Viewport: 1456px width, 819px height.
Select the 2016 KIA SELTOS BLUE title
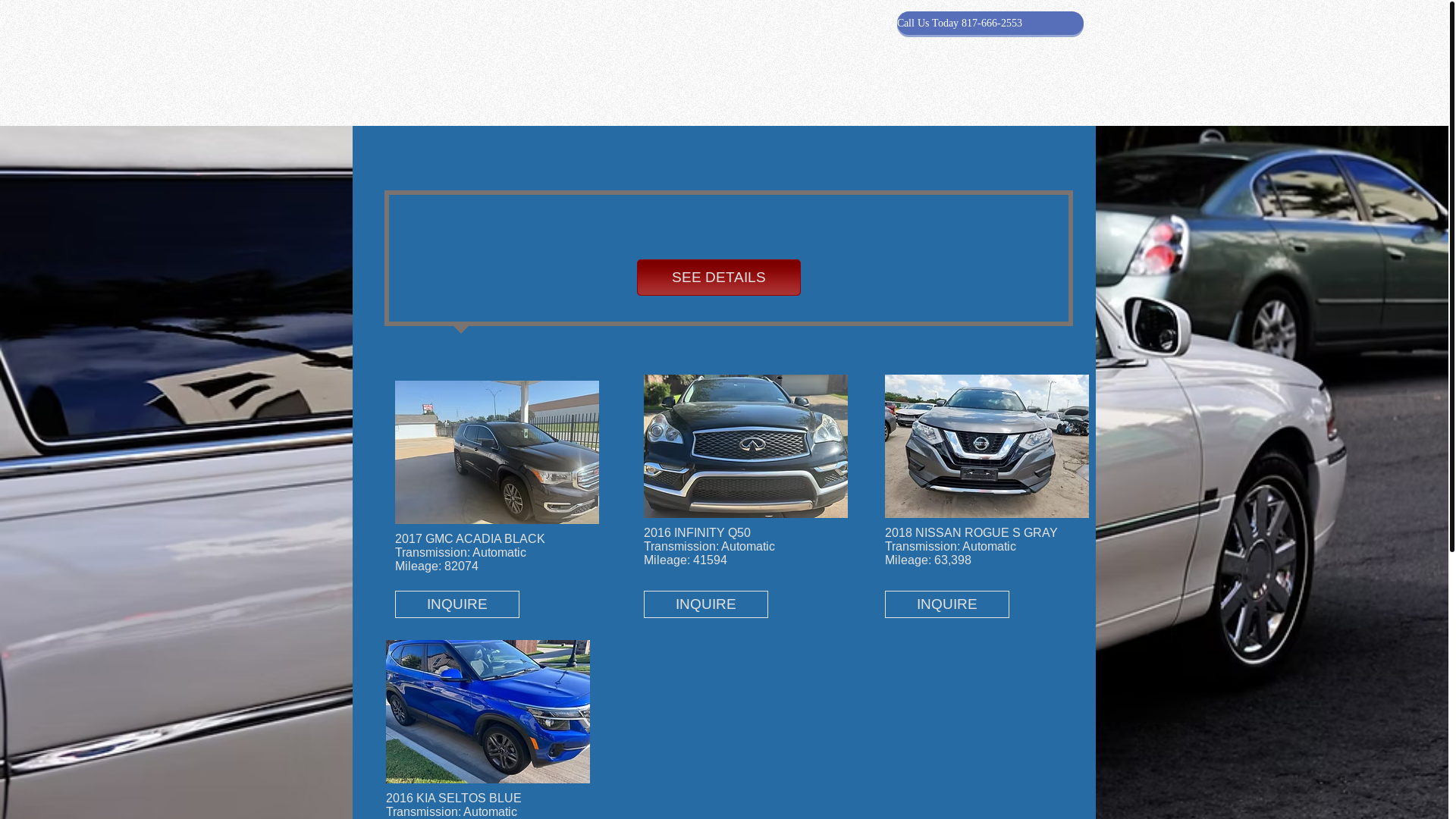pyautogui.click(x=453, y=799)
